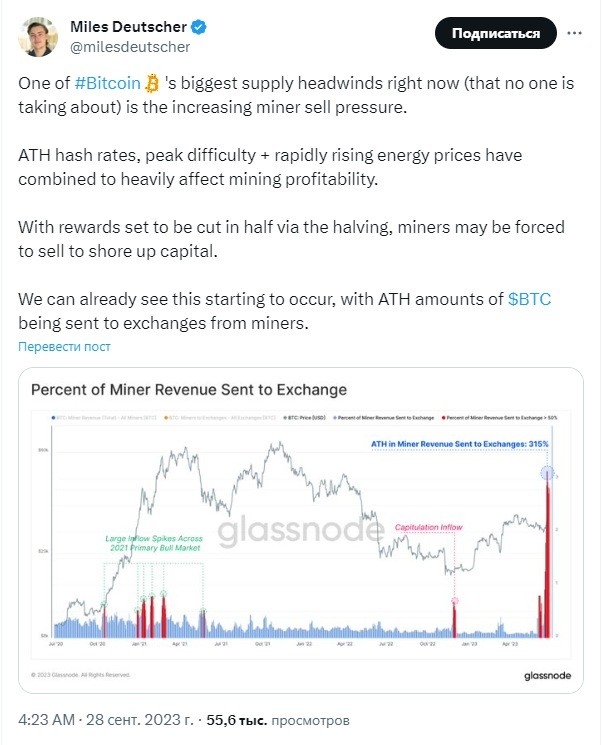602x745 pixels.
Task: Toggle faded Miners to Exchanges legend entry
Action: click(220, 418)
